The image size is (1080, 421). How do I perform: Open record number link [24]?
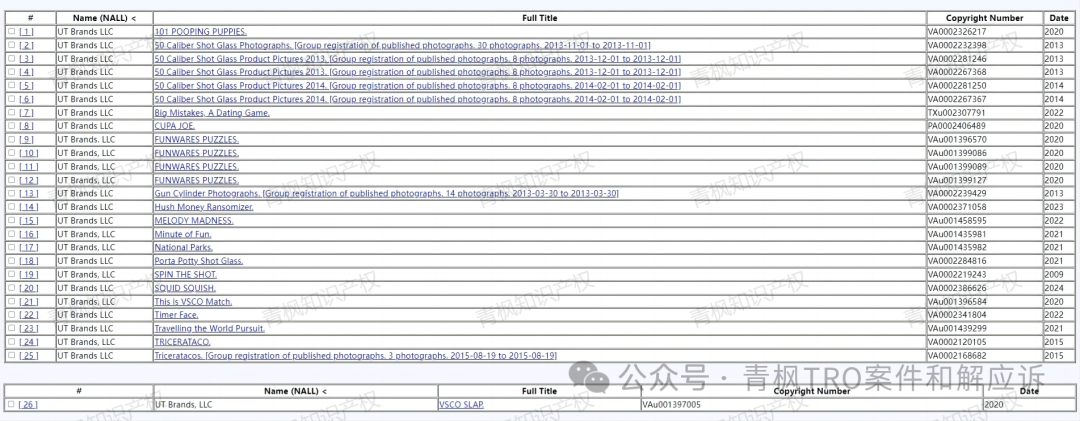pyautogui.click(x=29, y=342)
